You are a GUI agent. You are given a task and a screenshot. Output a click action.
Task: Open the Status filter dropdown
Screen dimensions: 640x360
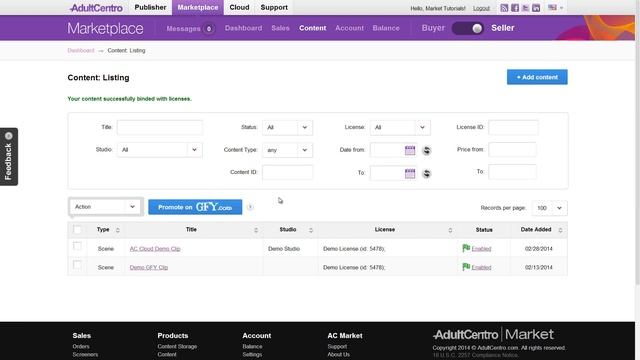(287, 127)
